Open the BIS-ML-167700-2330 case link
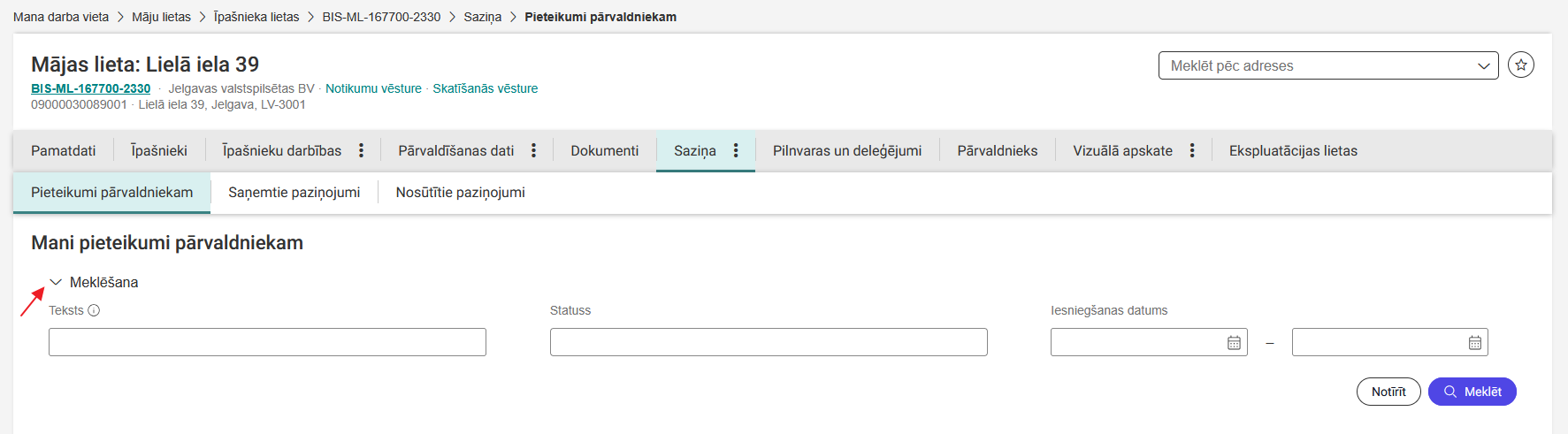Image resolution: width=1568 pixels, height=434 pixels. 91,88
